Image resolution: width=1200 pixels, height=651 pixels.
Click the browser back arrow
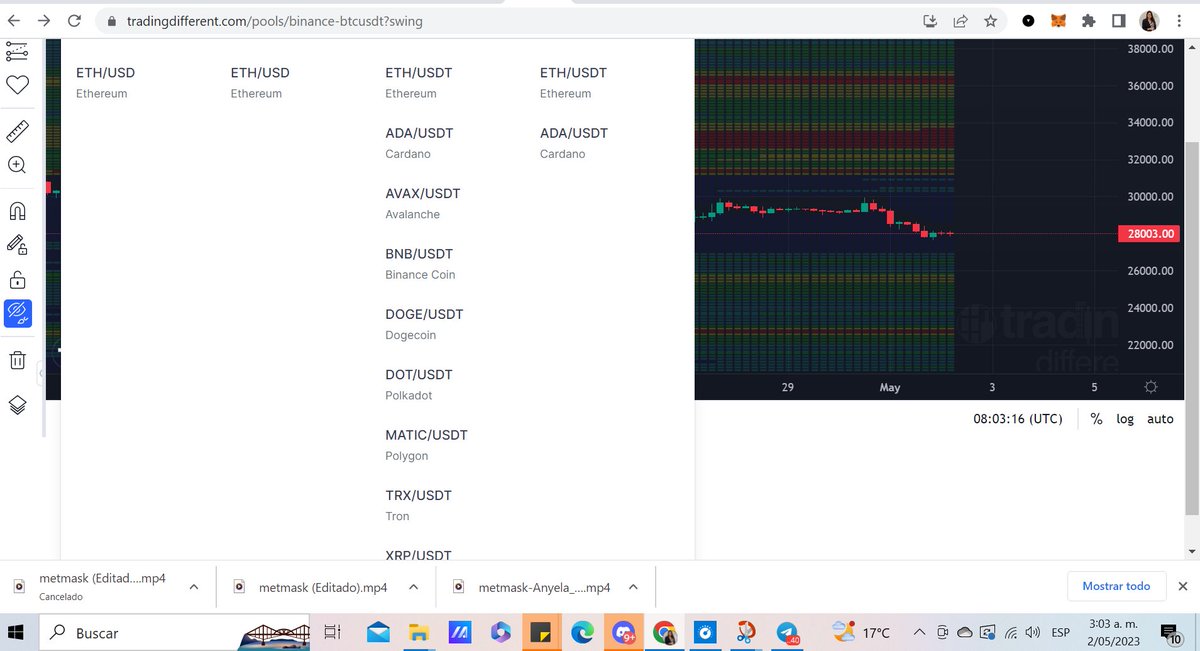(x=14, y=20)
